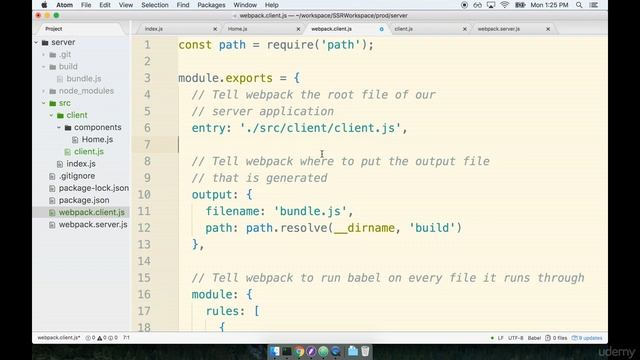Open the Apple menu
The height and width of the screenshot is (360, 640).
click(44, 5)
